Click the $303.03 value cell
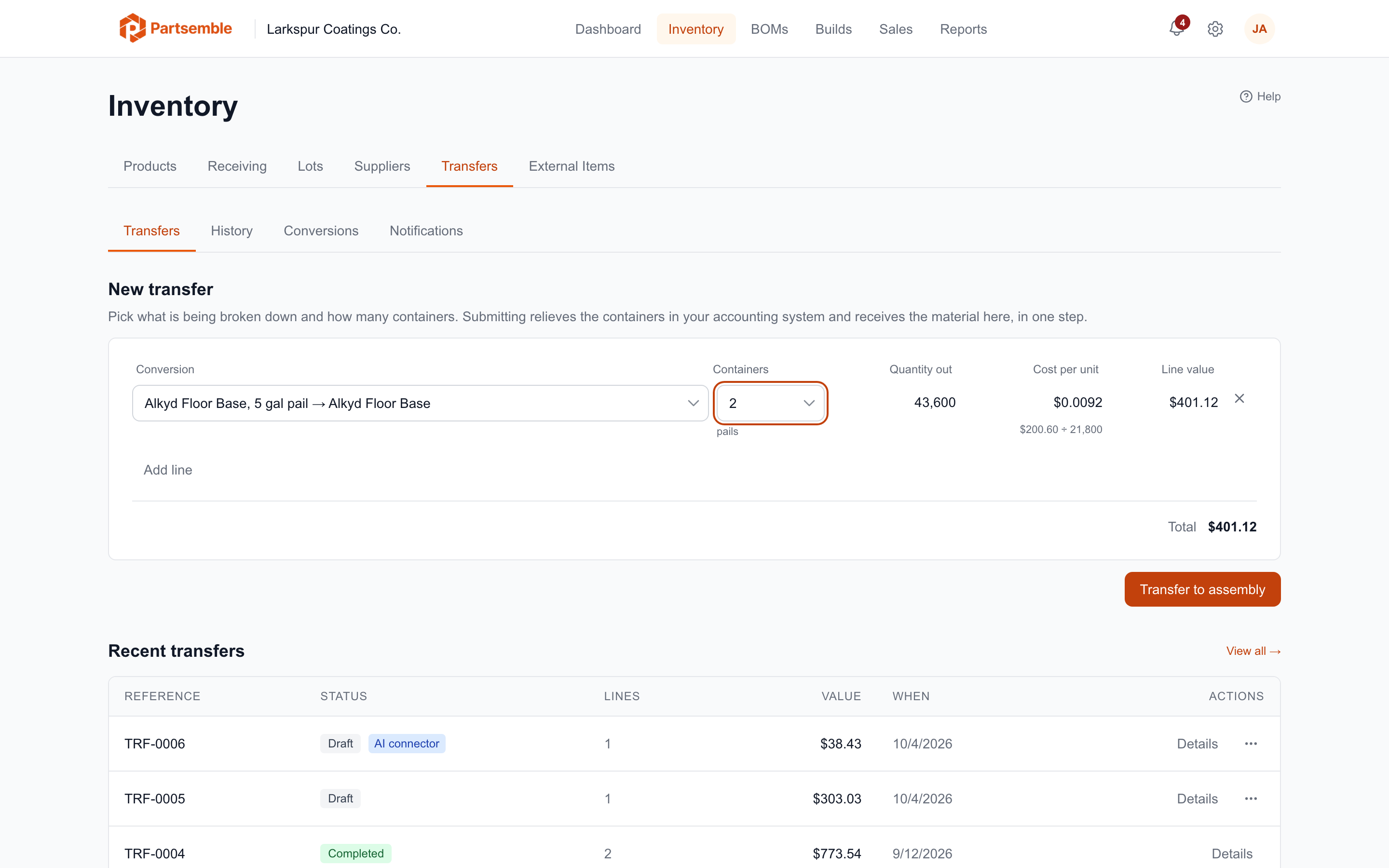 836,799
